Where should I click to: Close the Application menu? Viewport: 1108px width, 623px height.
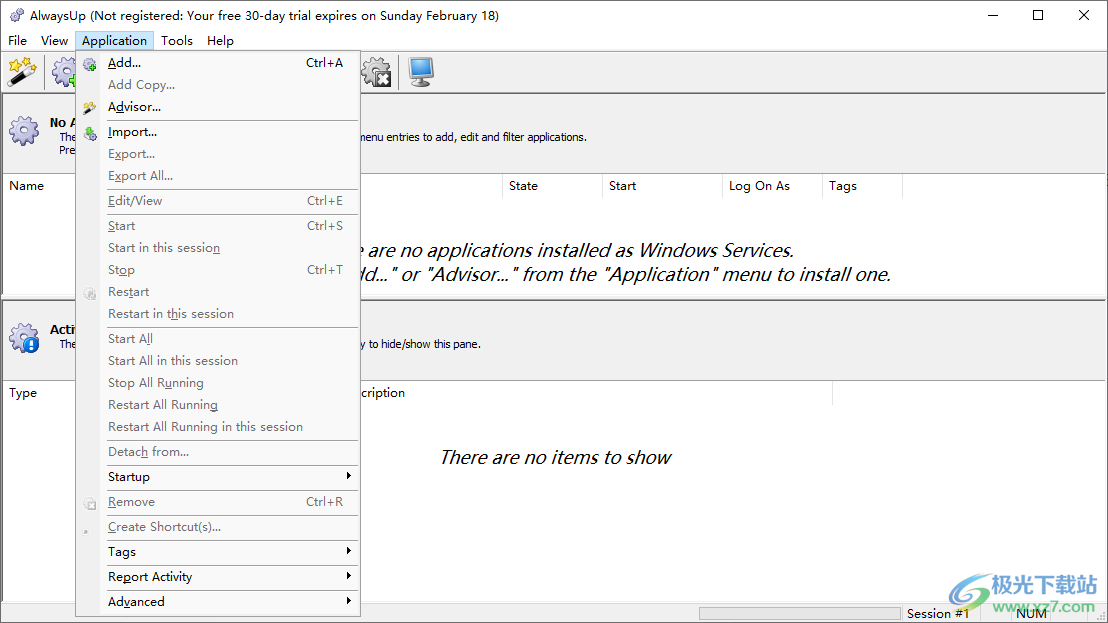(114, 41)
